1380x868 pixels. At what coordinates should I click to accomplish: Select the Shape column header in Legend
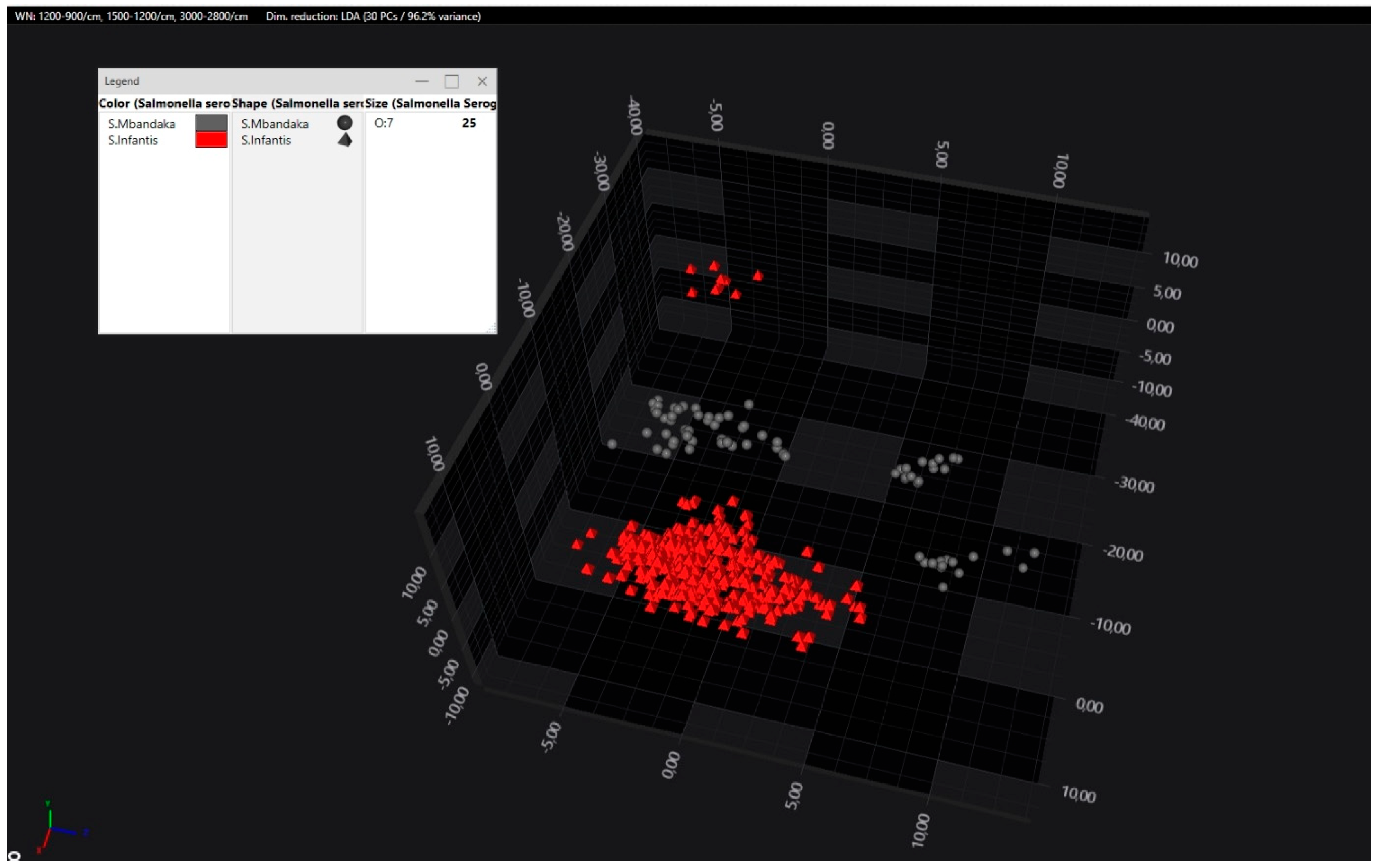[297, 104]
